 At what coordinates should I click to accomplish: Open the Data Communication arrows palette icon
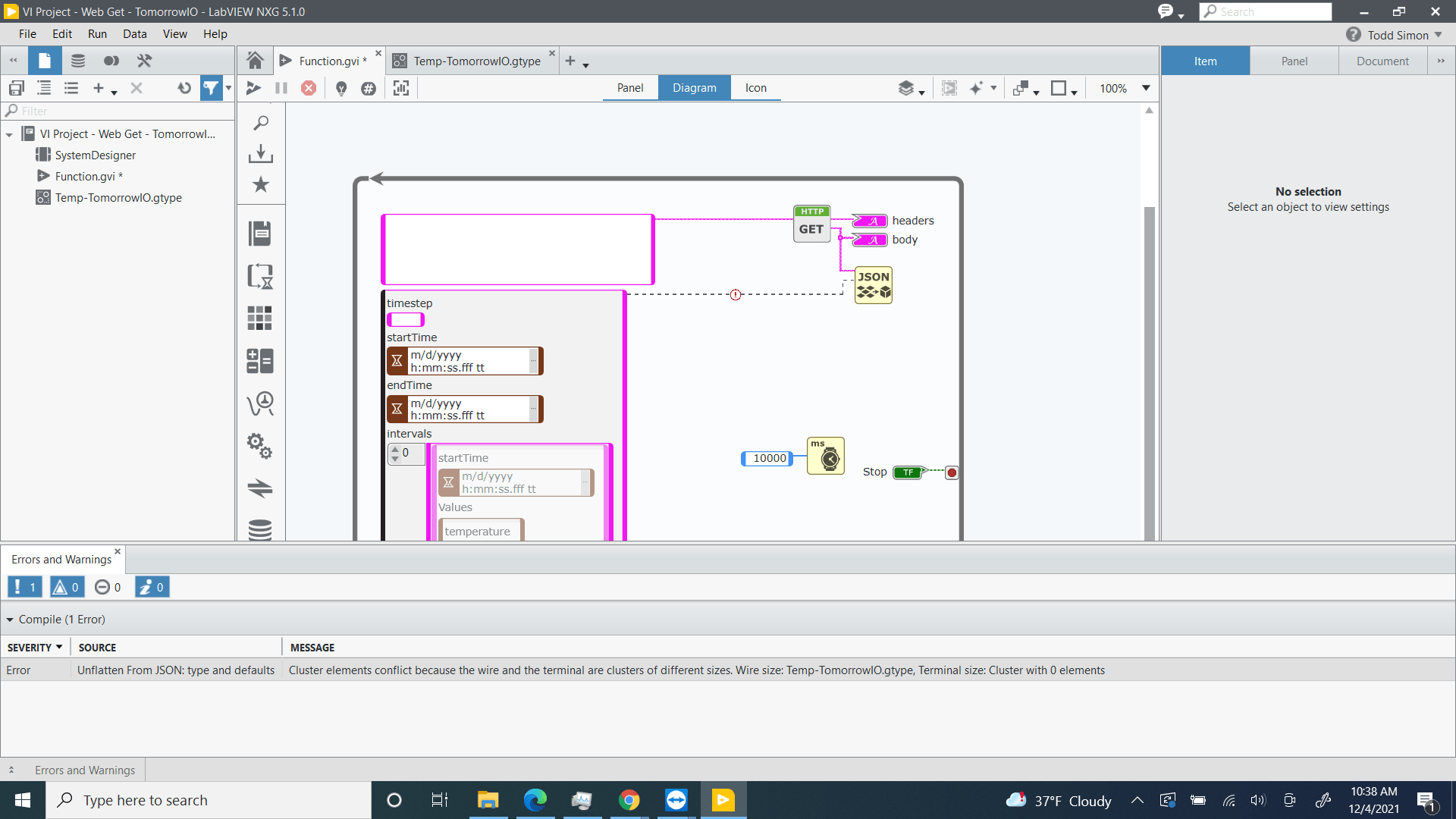pyautogui.click(x=260, y=488)
